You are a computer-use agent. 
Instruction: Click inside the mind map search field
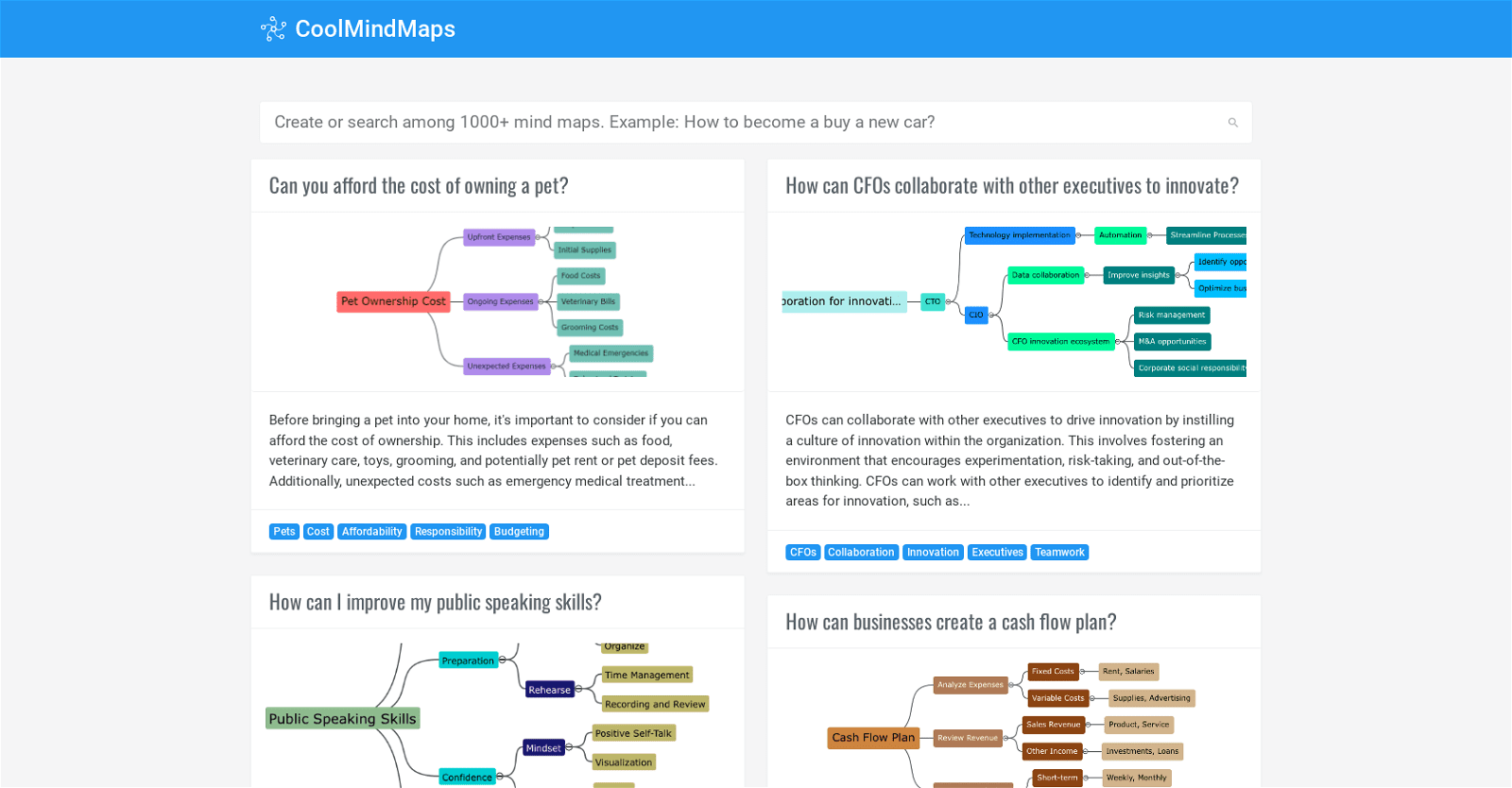pyautogui.click(x=661, y=122)
